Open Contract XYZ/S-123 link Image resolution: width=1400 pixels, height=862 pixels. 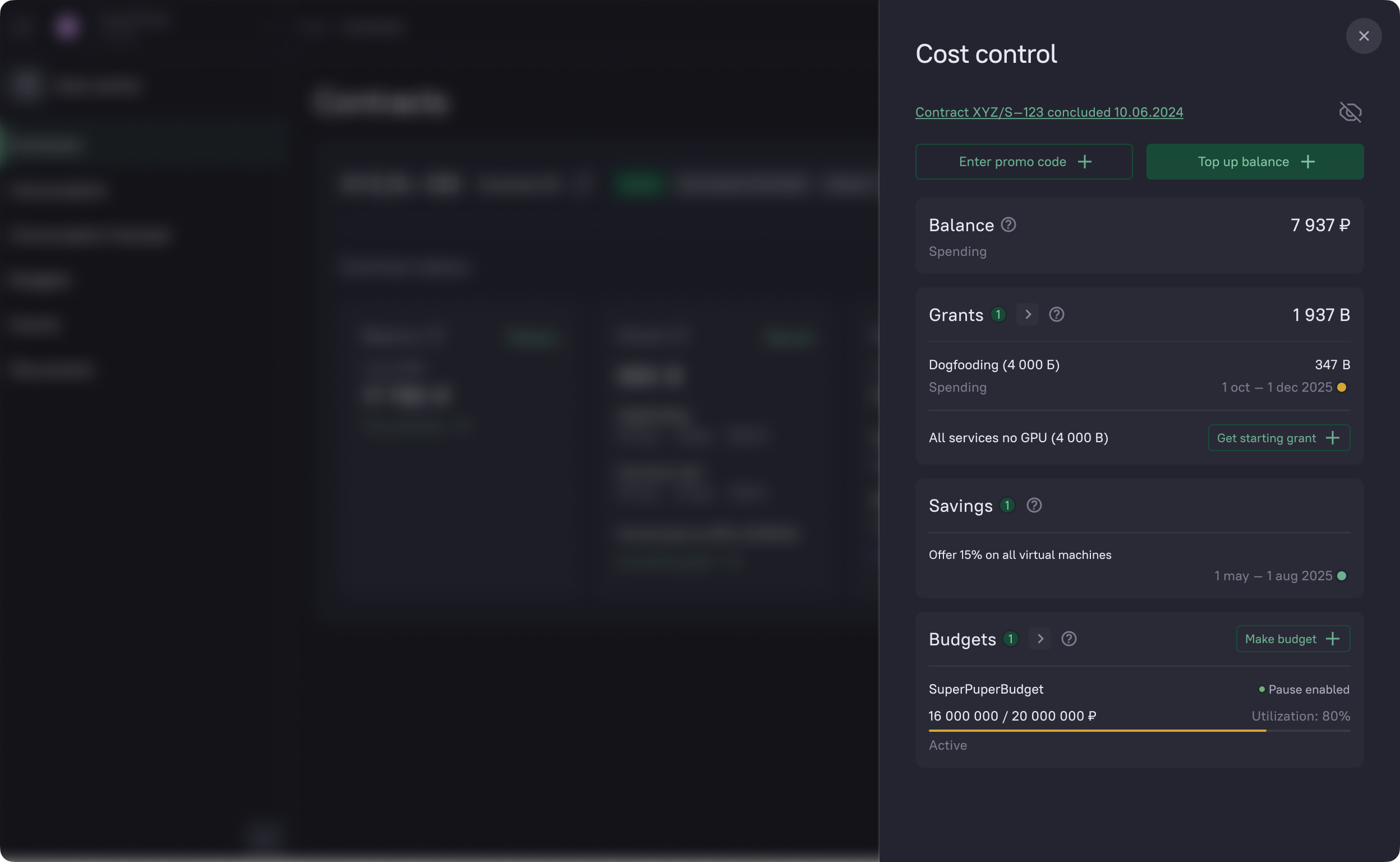[x=1048, y=112]
